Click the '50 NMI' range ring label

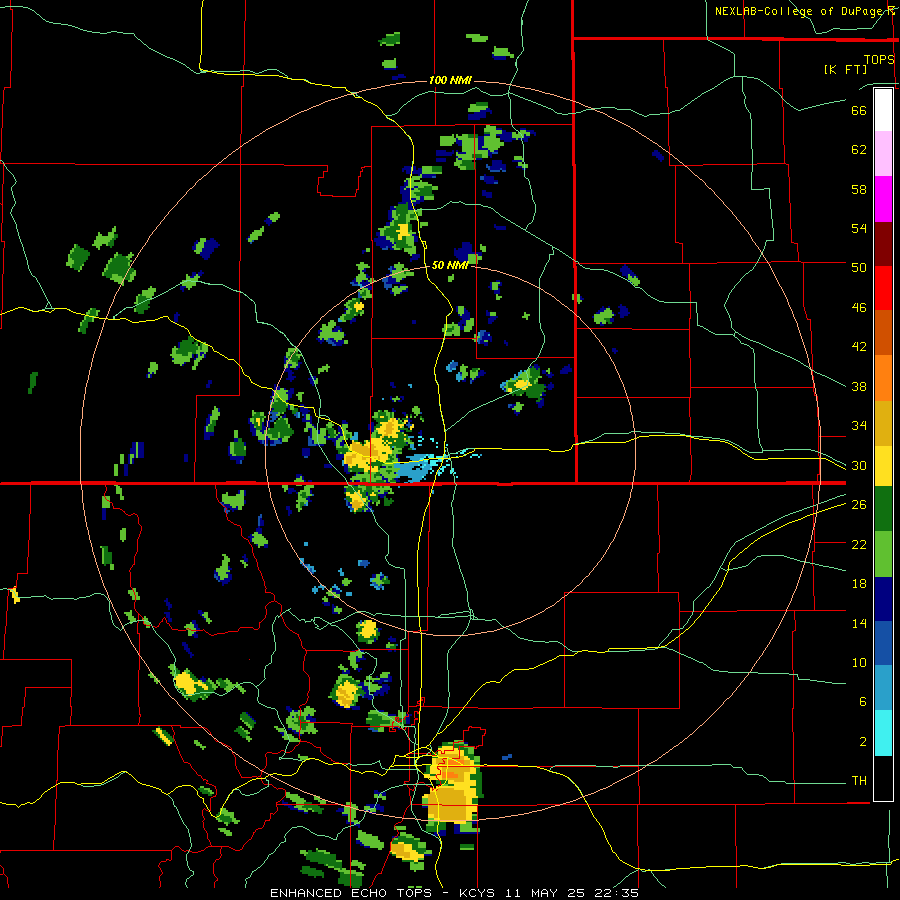(449, 265)
